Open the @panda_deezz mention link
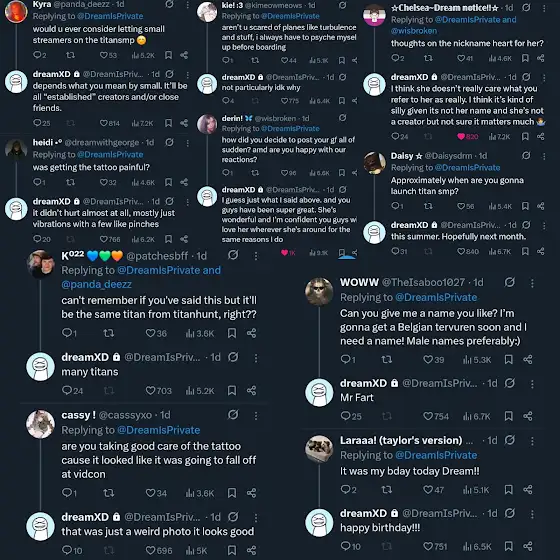The height and width of the screenshot is (560, 560). [x=96, y=284]
